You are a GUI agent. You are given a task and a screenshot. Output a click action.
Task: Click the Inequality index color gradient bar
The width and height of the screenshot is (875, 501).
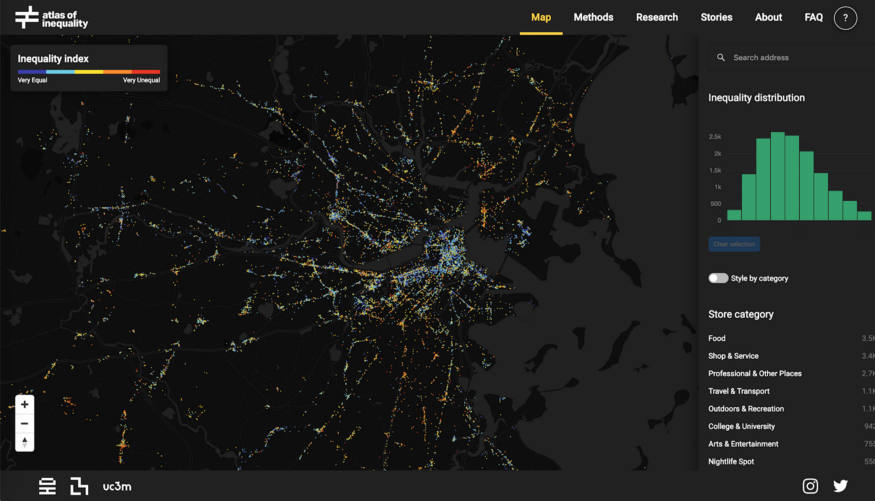pos(88,72)
